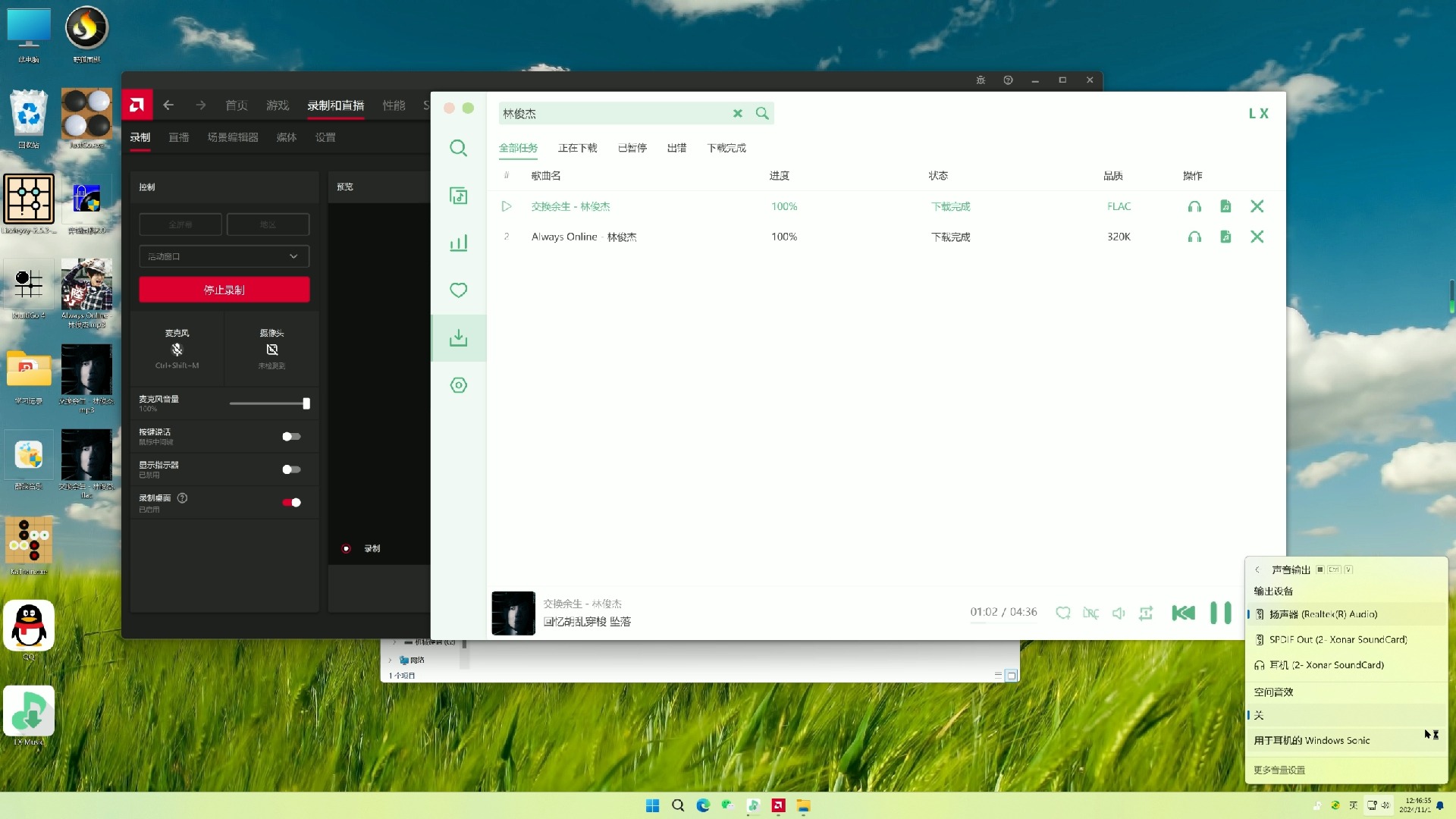Click the AMD logo in the AMD Software window
This screenshot has width=1456, height=819.
(x=137, y=105)
